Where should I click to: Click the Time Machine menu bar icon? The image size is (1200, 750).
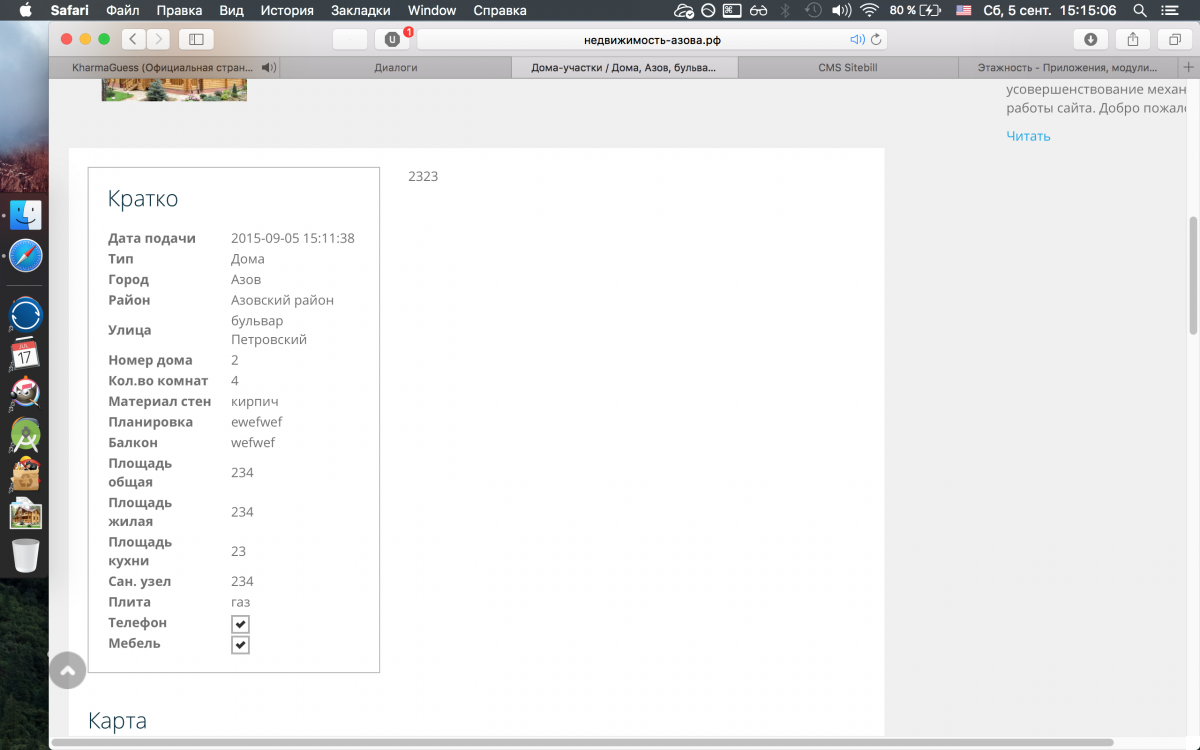tap(813, 10)
